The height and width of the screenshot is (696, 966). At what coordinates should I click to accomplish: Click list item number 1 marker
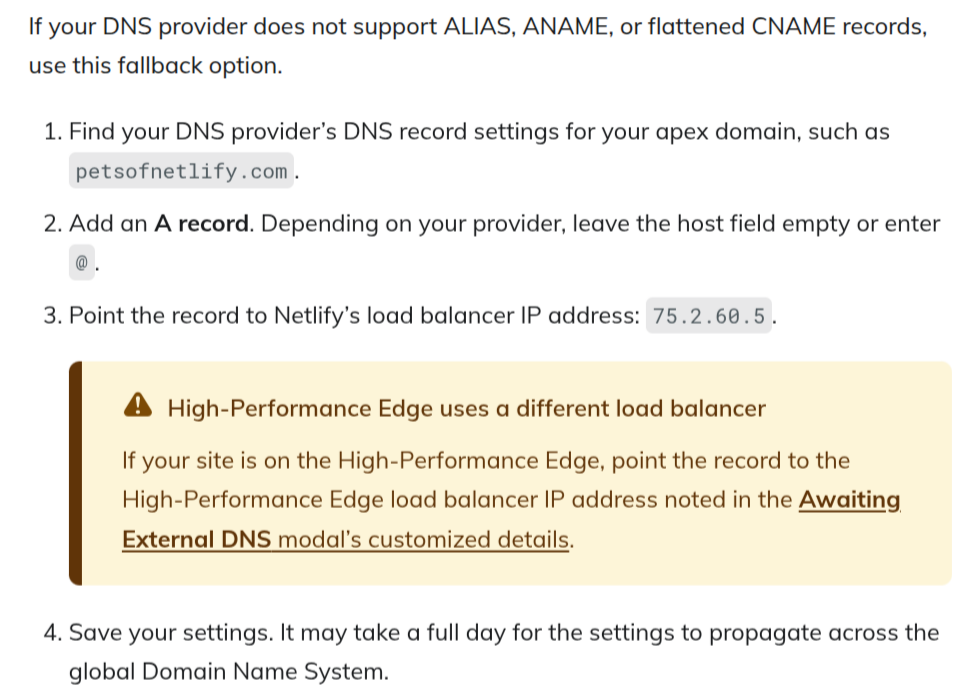[x=53, y=131]
